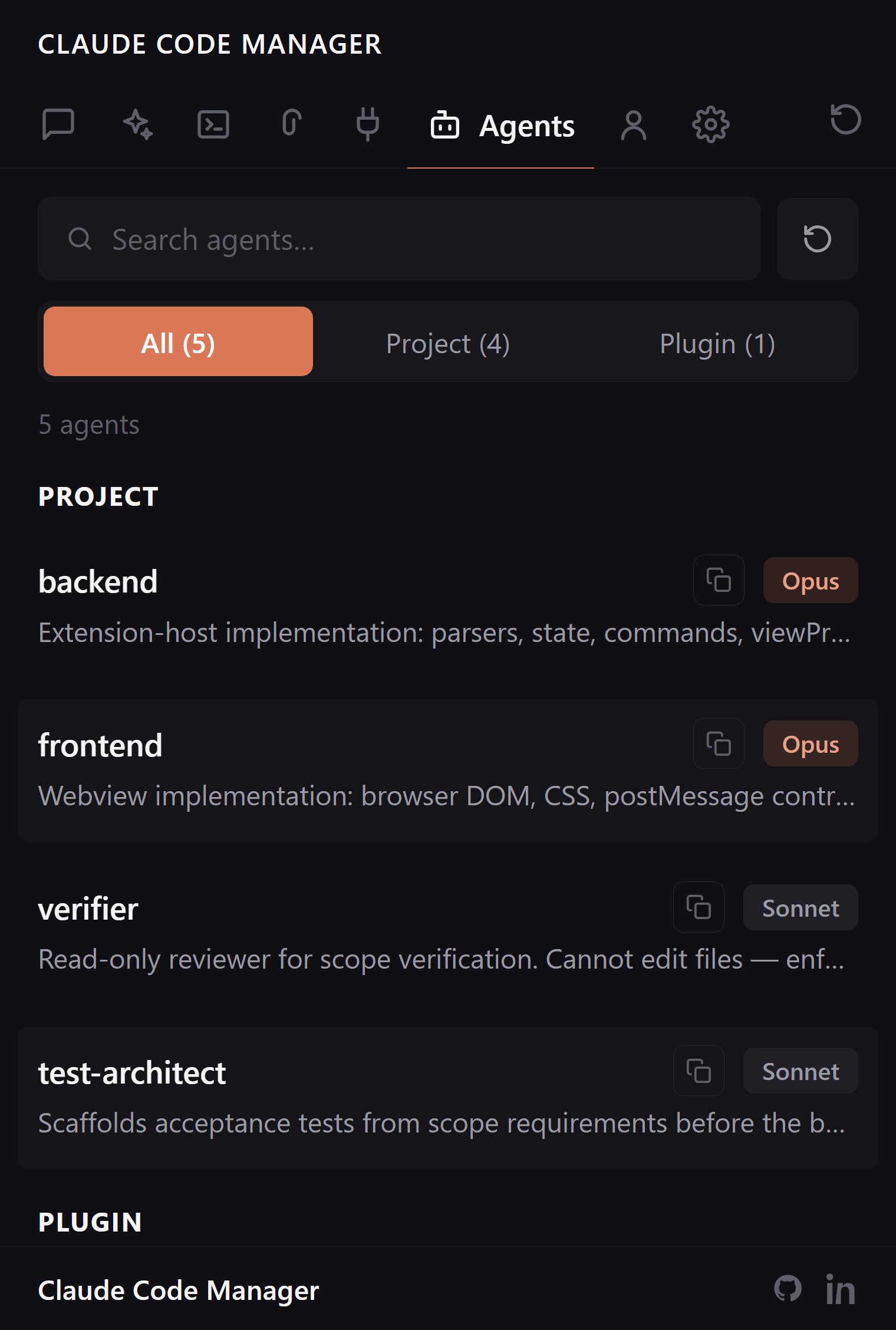Viewport: 896px width, 1330px height.
Task: Open the backend agent entry
Action: (x=448, y=607)
